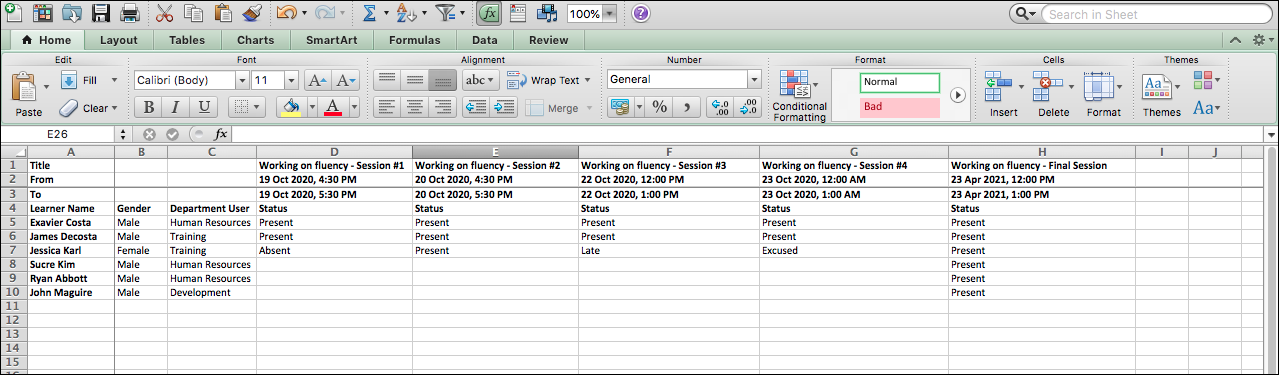Open the Toolbox icon

(x=518, y=13)
